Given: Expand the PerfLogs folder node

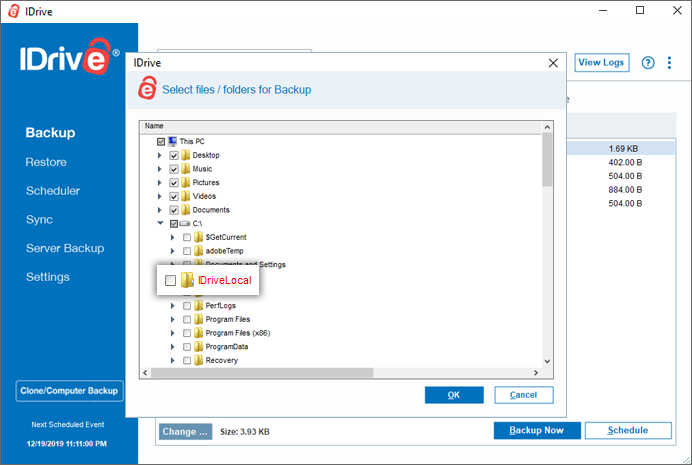Looking at the screenshot, I should tap(173, 306).
